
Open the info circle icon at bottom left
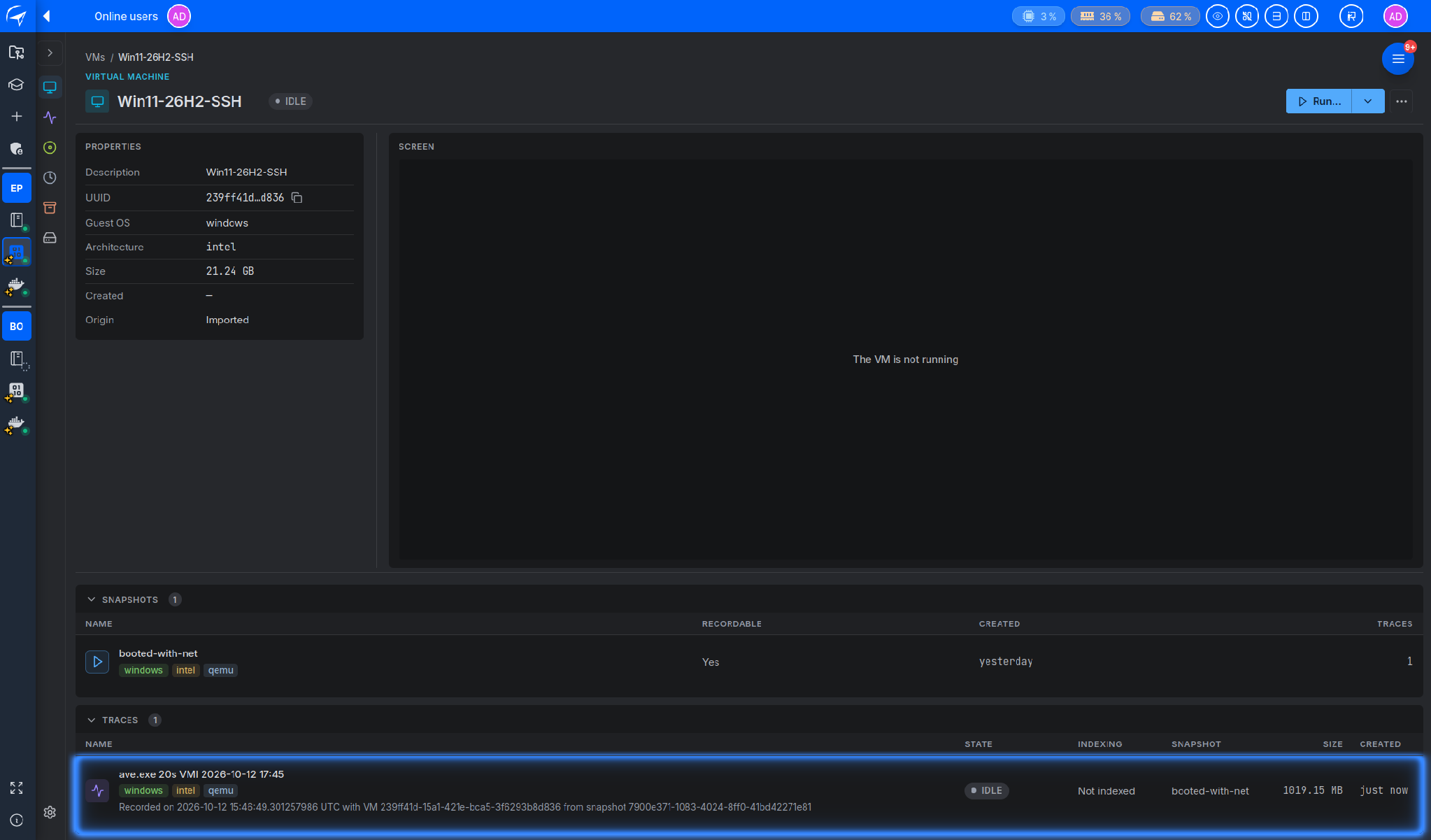click(16, 820)
